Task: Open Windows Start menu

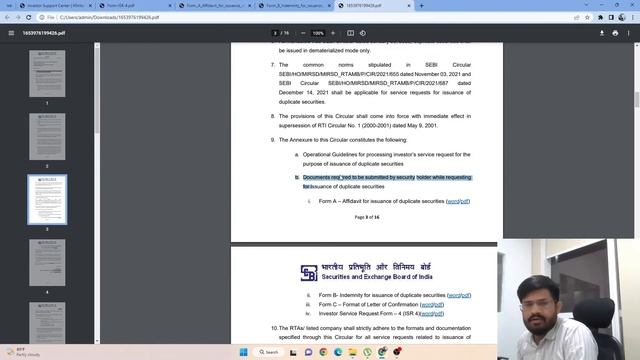Action: click(x=244, y=352)
